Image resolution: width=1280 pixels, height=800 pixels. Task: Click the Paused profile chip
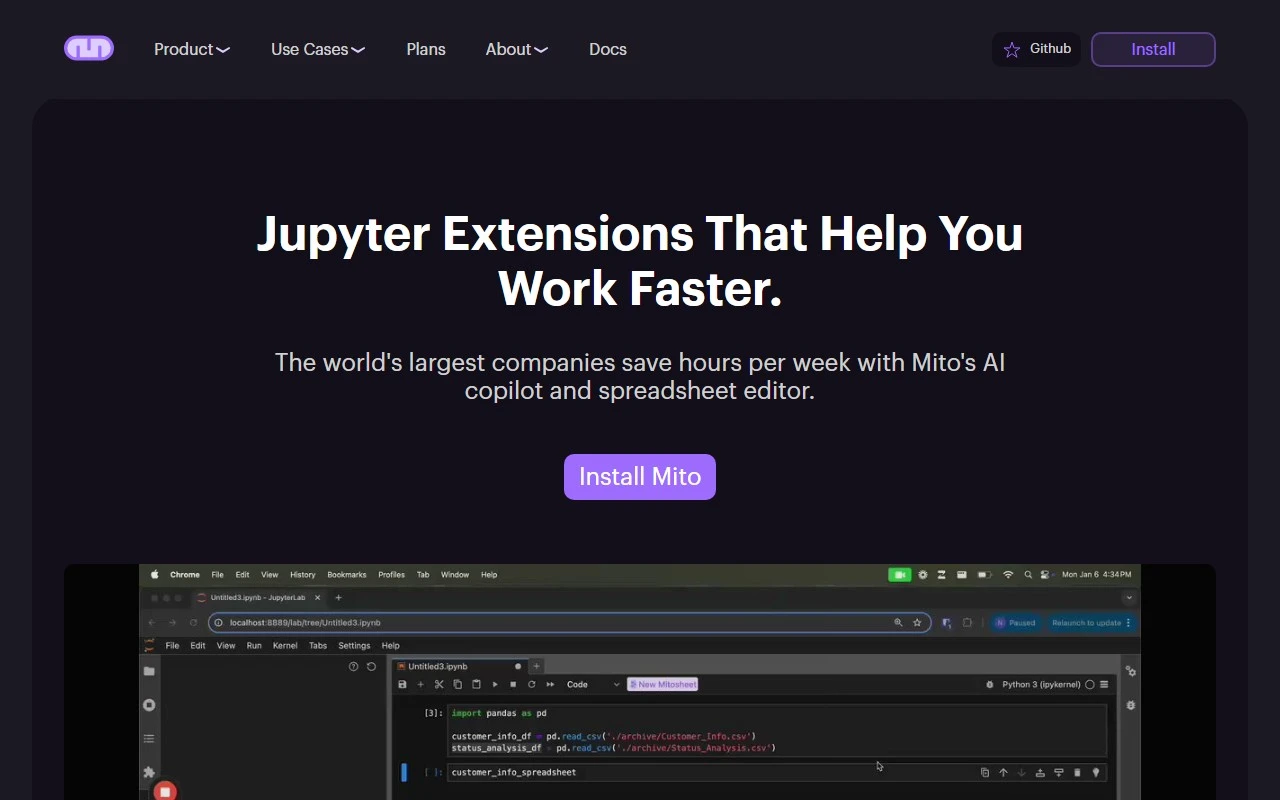coord(1015,622)
